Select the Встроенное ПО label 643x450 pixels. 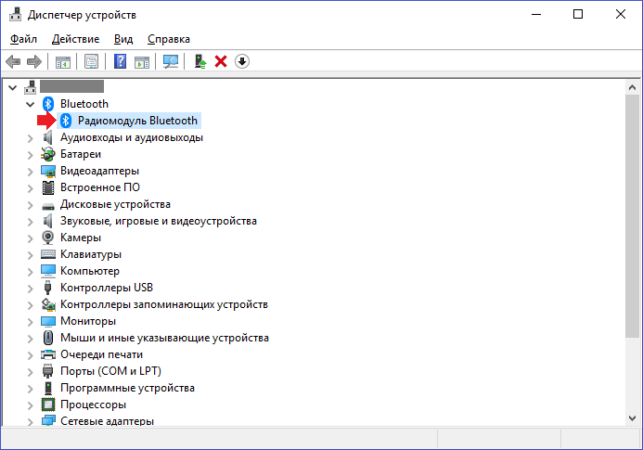coord(100,187)
